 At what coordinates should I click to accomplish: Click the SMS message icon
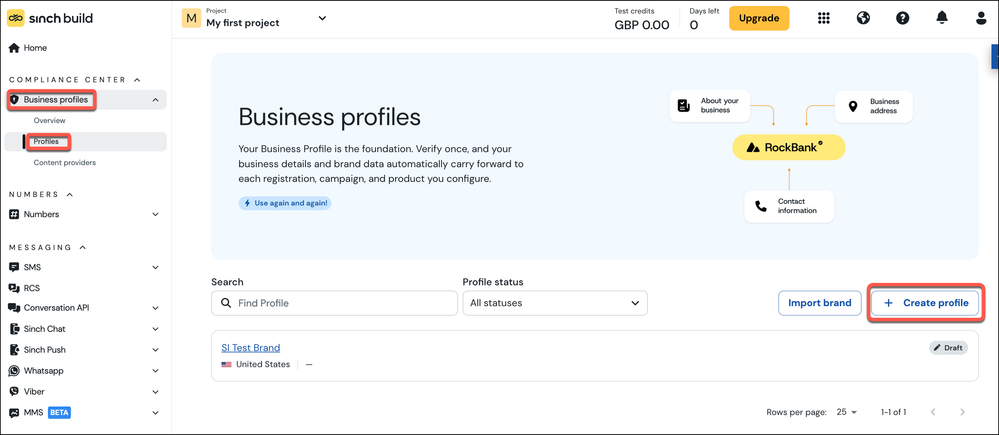[14, 267]
